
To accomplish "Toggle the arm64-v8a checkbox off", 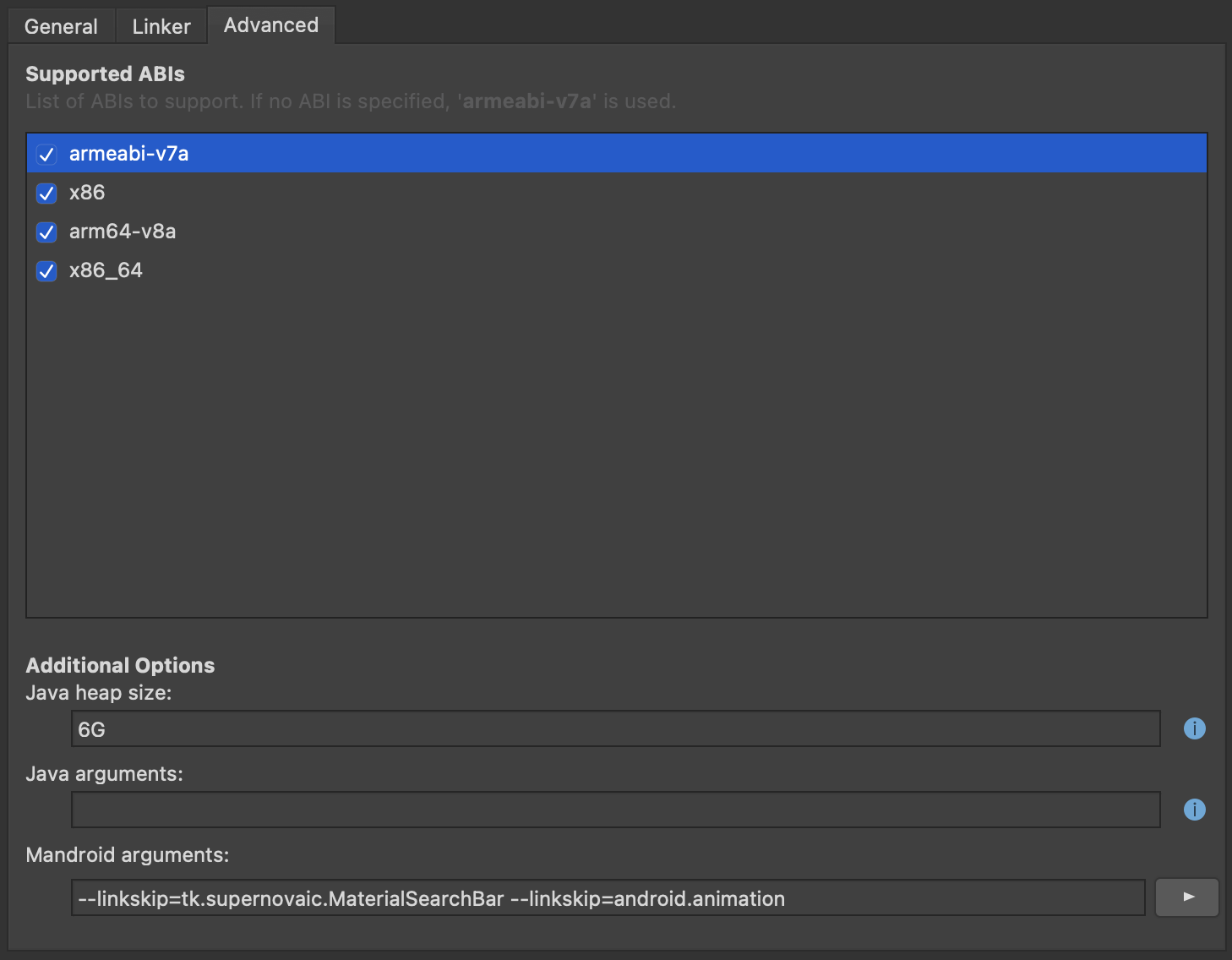I will [46, 232].
